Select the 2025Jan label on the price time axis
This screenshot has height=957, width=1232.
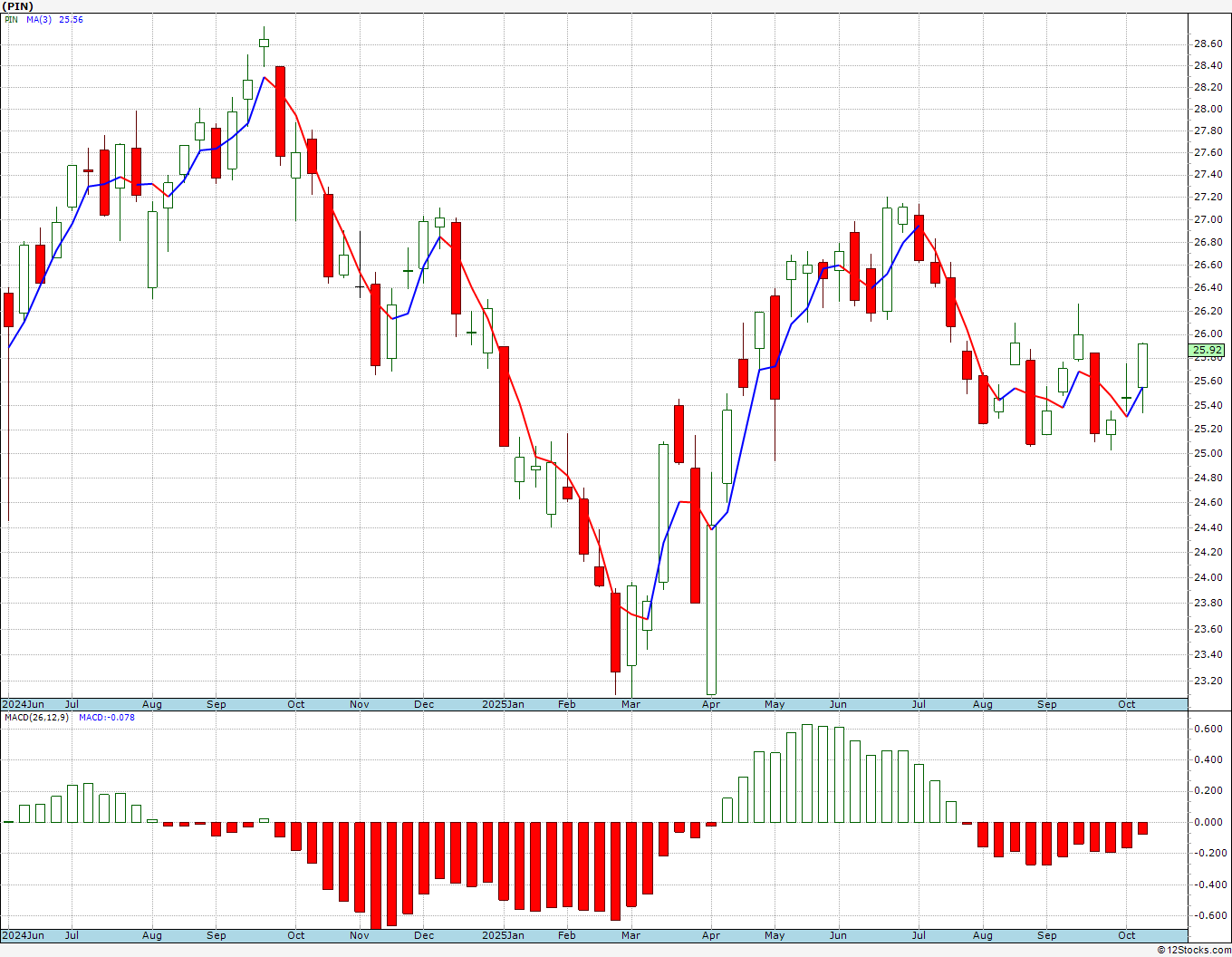[x=503, y=704]
